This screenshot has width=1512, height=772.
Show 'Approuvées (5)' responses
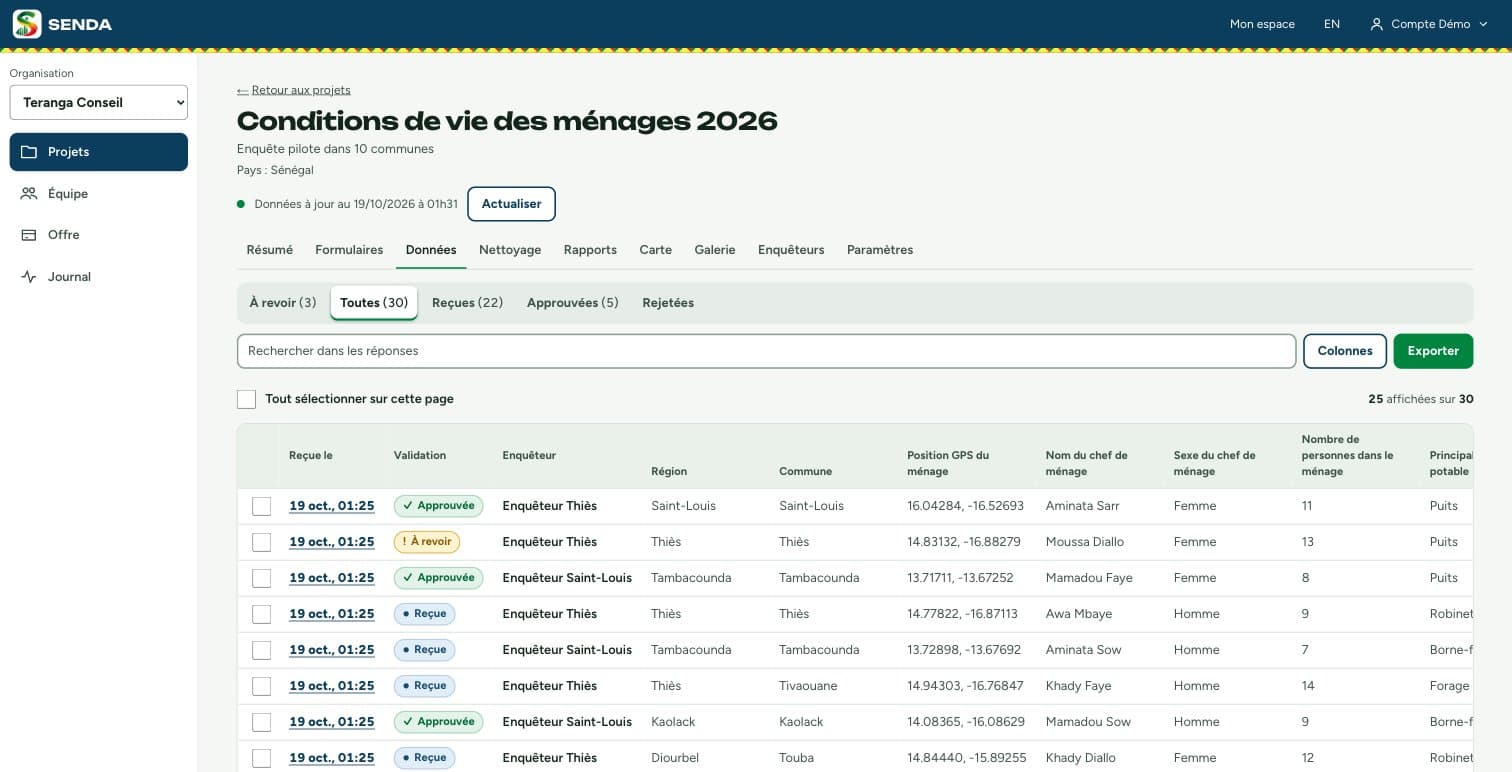point(573,303)
